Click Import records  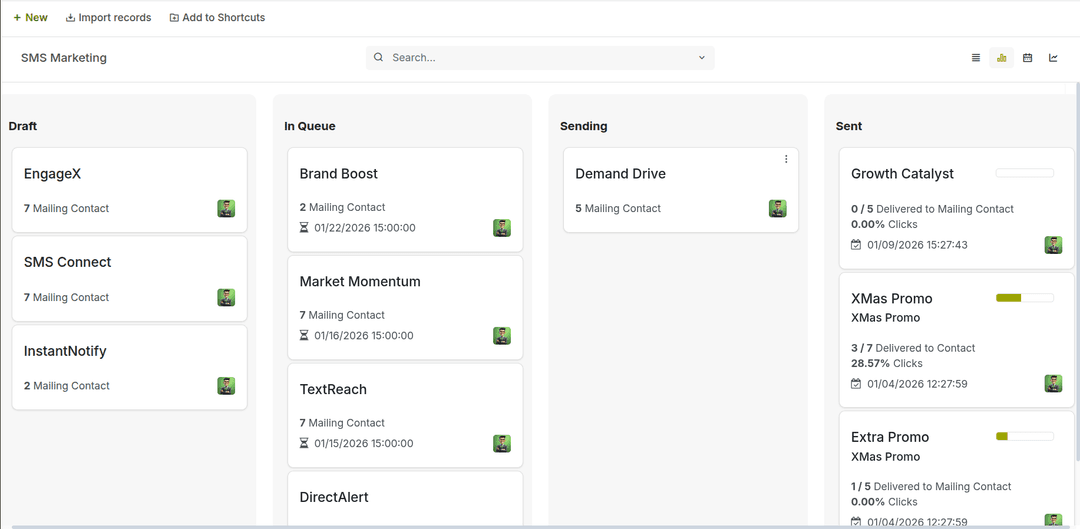click(x=108, y=18)
